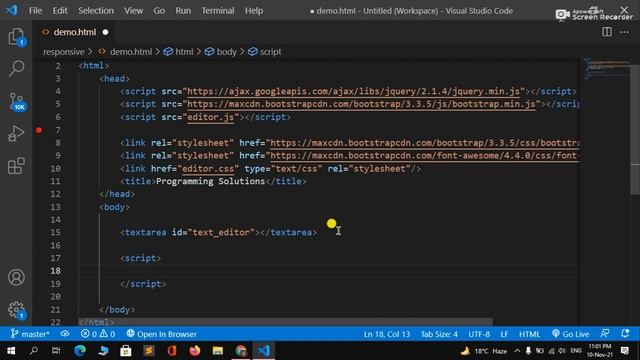Open the Terminal menu
Screen dimensions: 640x360
click(x=218, y=11)
